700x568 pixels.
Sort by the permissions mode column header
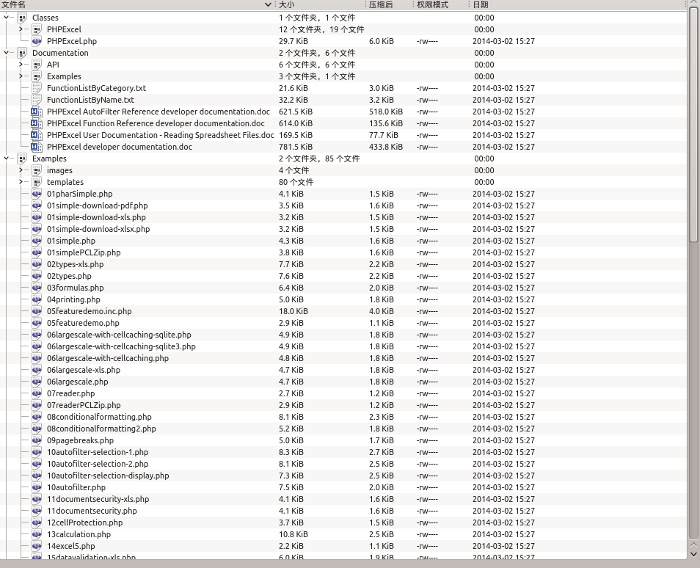tap(441, 4)
